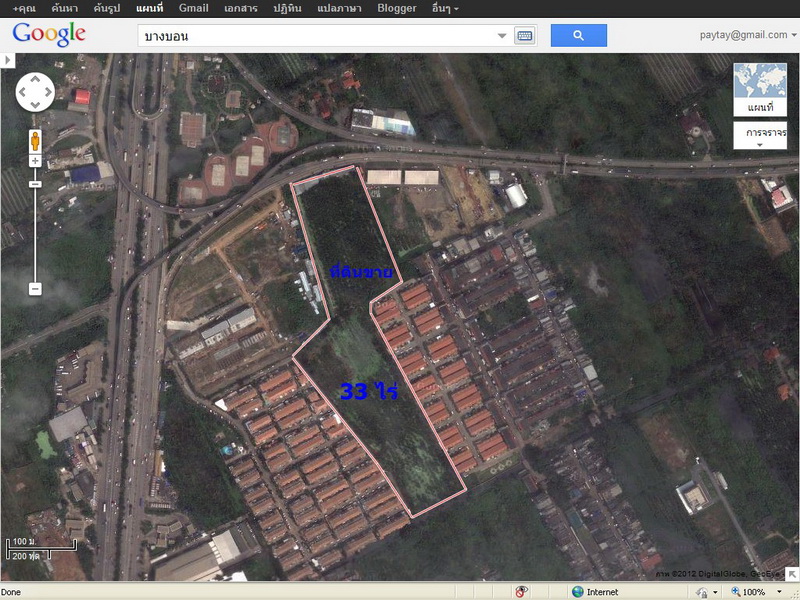Show the left side panel

pyautogui.click(x=8, y=61)
